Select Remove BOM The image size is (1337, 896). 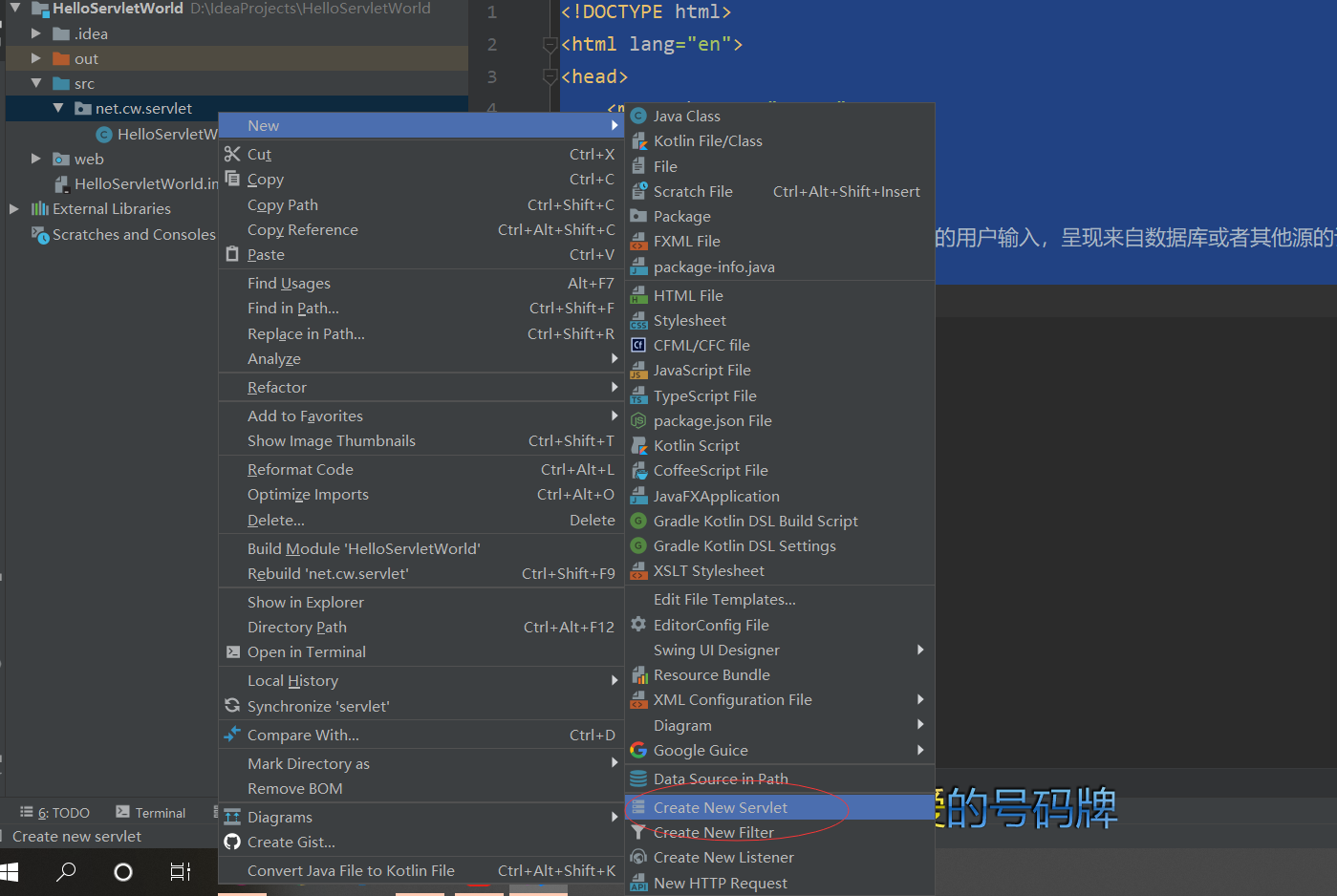pyautogui.click(x=421, y=788)
